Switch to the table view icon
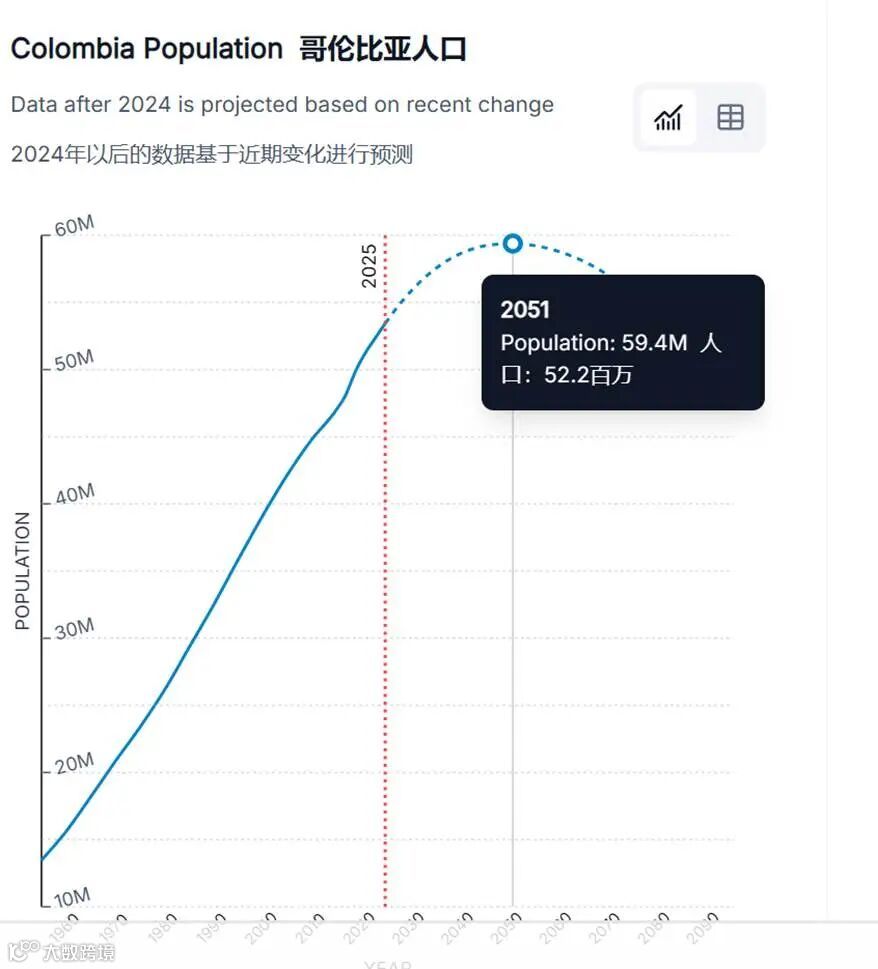Viewport: 878px width, 969px height. (x=730, y=118)
